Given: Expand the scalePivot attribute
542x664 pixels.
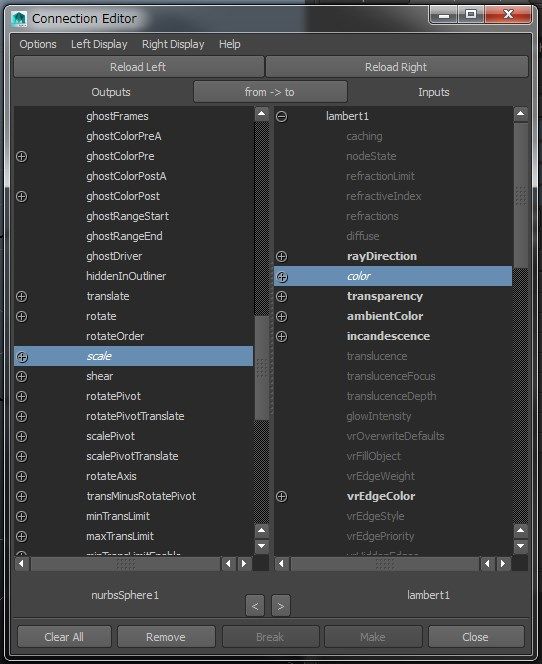Looking at the screenshot, I should tap(22, 436).
